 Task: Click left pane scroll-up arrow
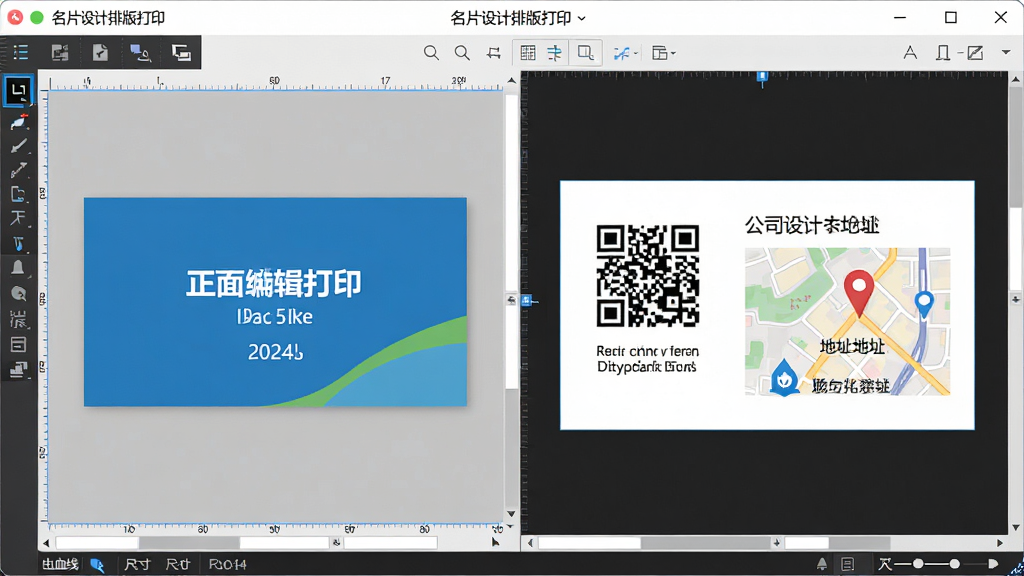[x=511, y=80]
